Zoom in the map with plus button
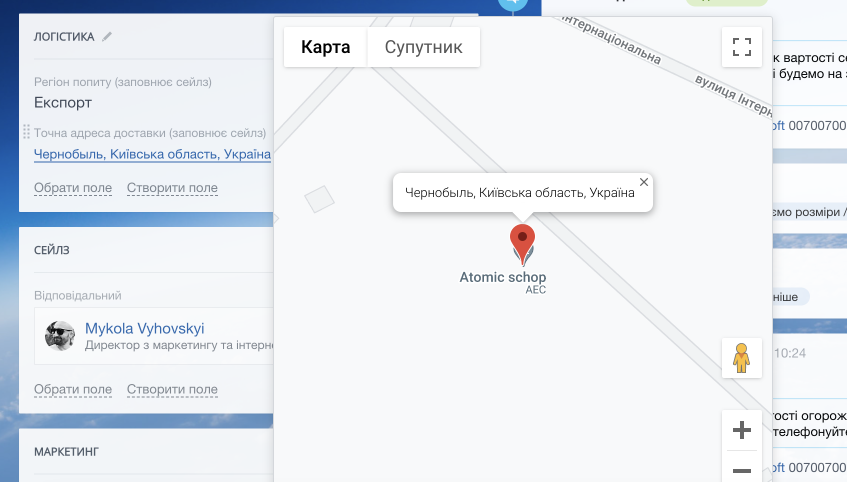Image resolution: width=847 pixels, height=482 pixels. [741, 431]
